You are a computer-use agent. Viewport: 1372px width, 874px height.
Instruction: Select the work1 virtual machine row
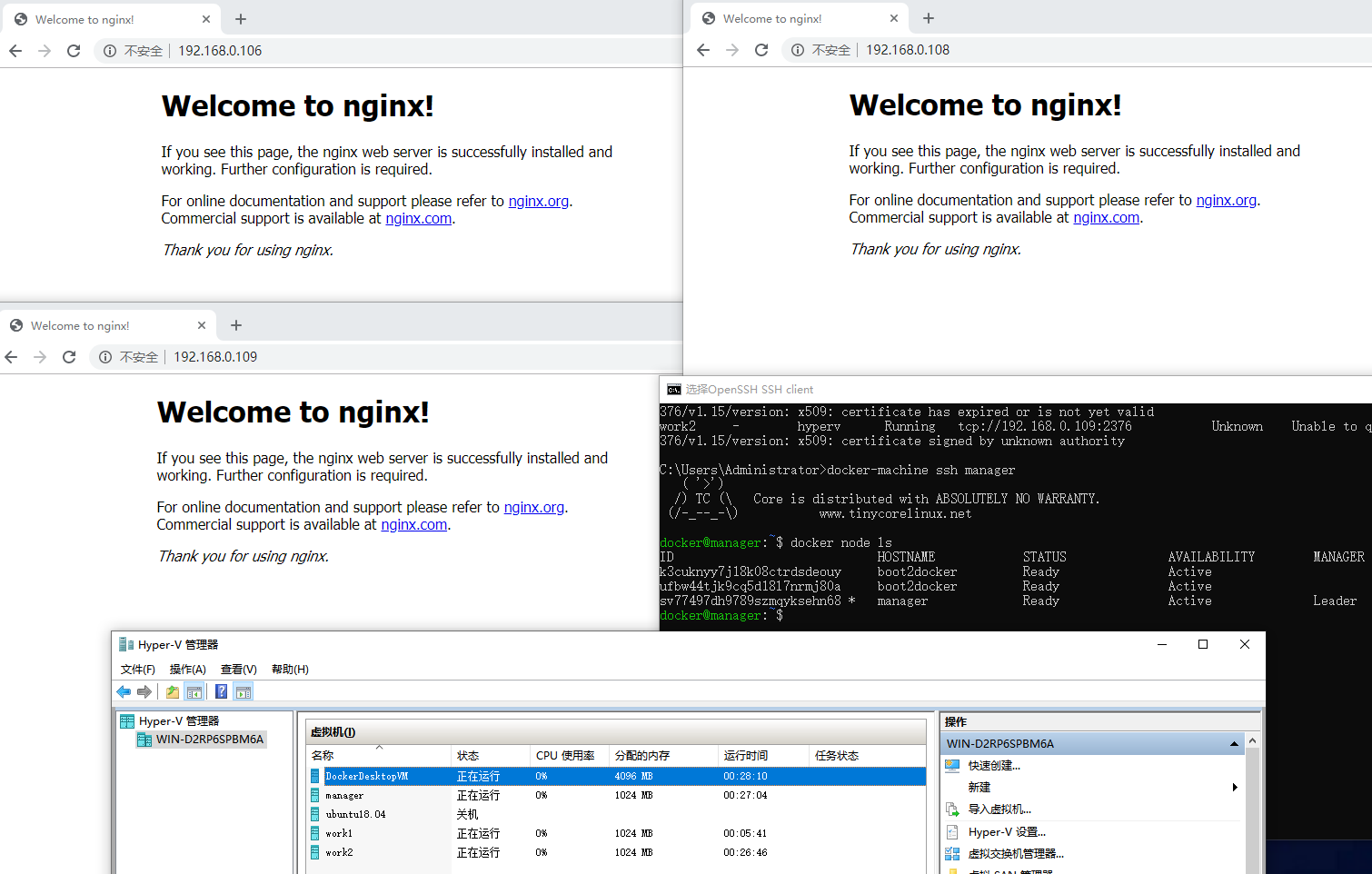coord(617,833)
